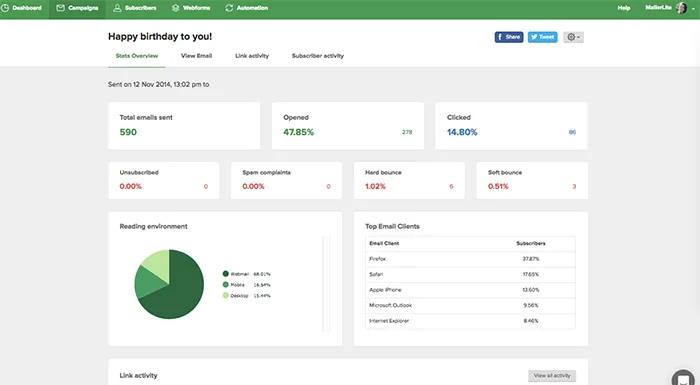Screen dimensions: 700x385
Task: Toggle the Desktop legend color dot
Action: tap(225, 295)
